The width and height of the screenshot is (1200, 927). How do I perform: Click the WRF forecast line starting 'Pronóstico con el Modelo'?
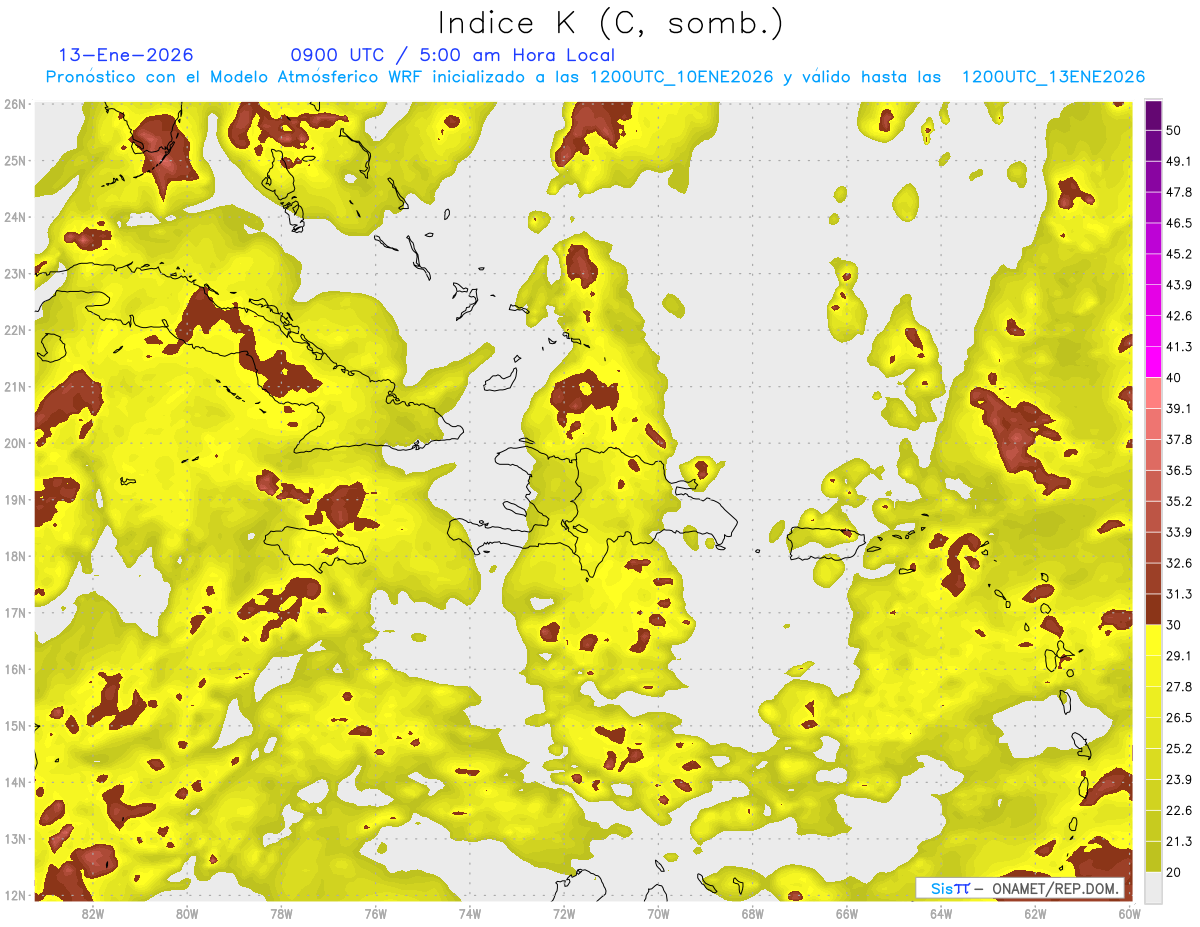click(x=595, y=77)
